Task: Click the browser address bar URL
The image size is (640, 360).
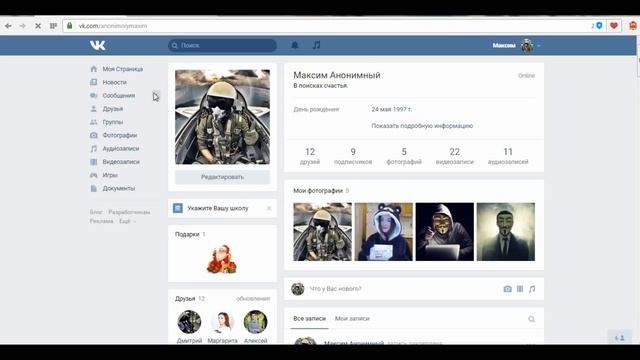Action: tap(113, 26)
